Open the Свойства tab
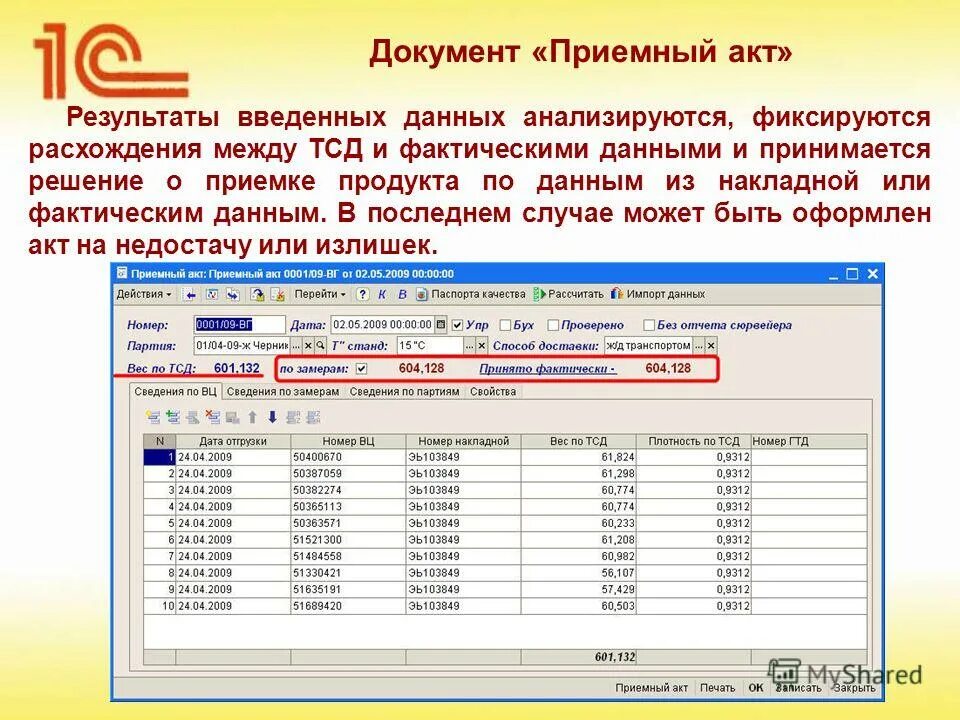The image size is (960, 720). pyautogui.click(x=493, y=392)
